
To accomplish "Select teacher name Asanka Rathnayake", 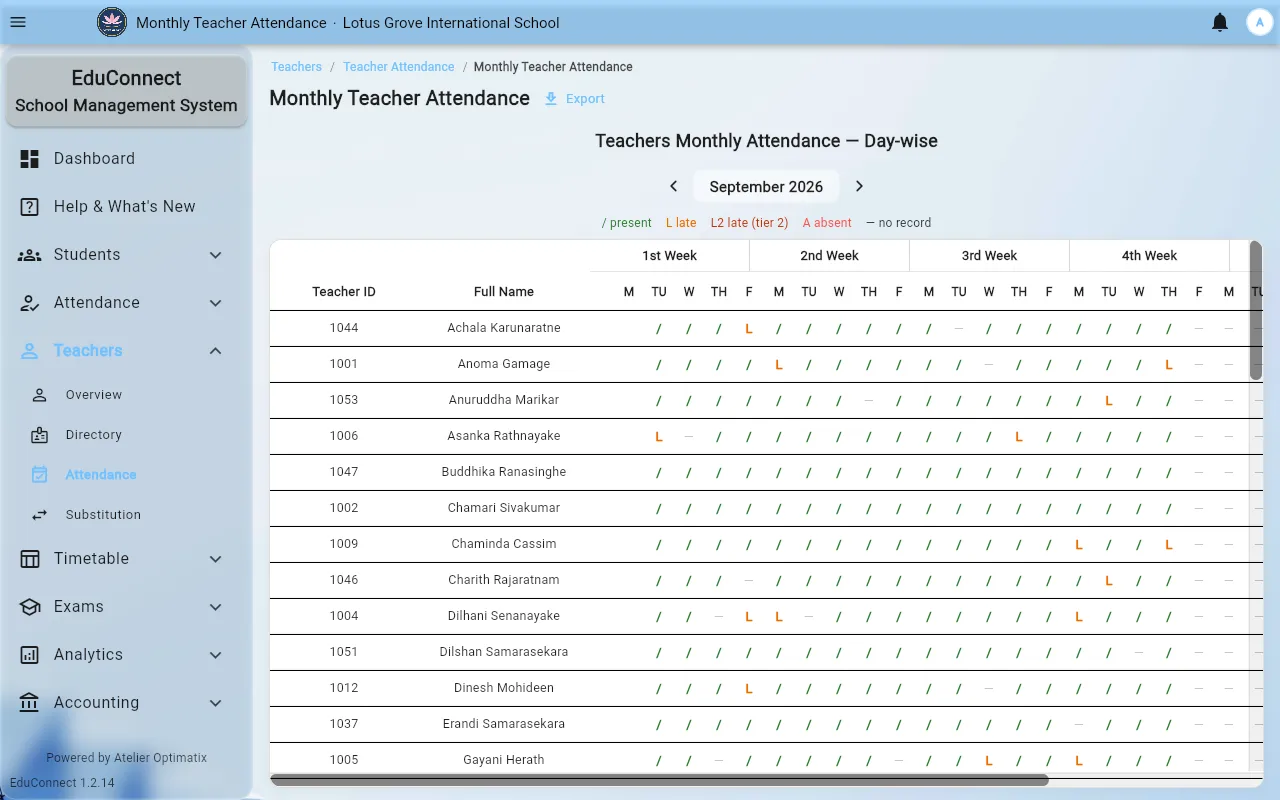I will 504,436.
